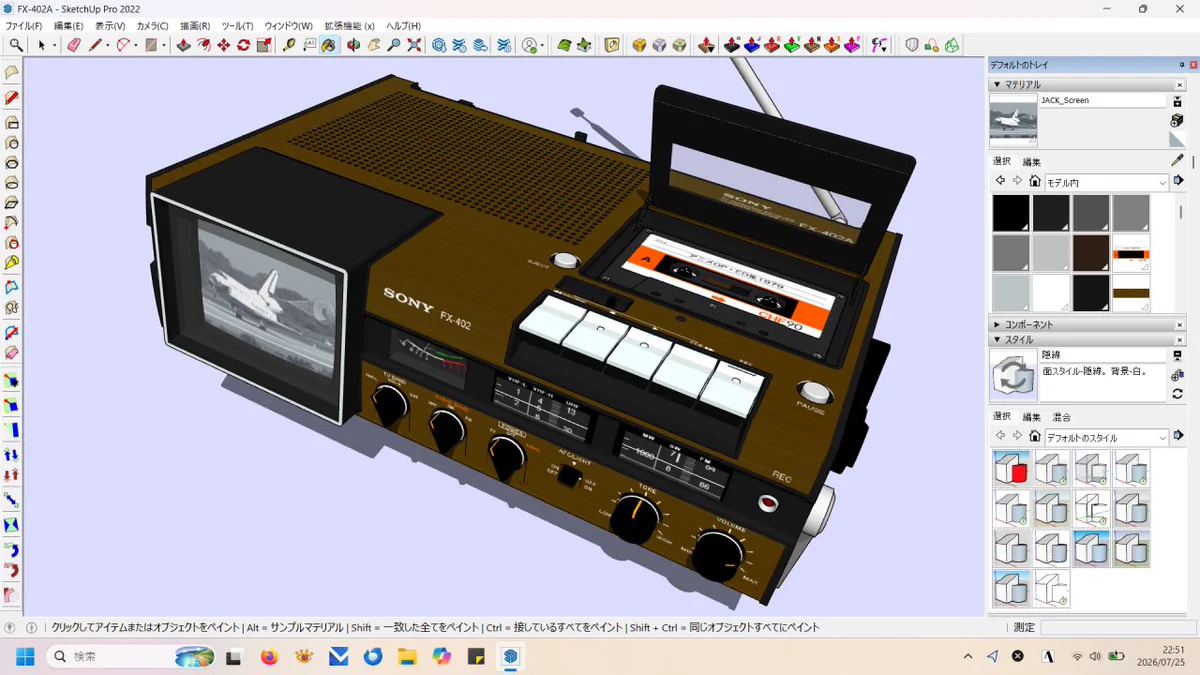Image resolution: width=1200 pixels, height=675 pixels.
Task: Select the white material swatch
Action: [1050, 293]
